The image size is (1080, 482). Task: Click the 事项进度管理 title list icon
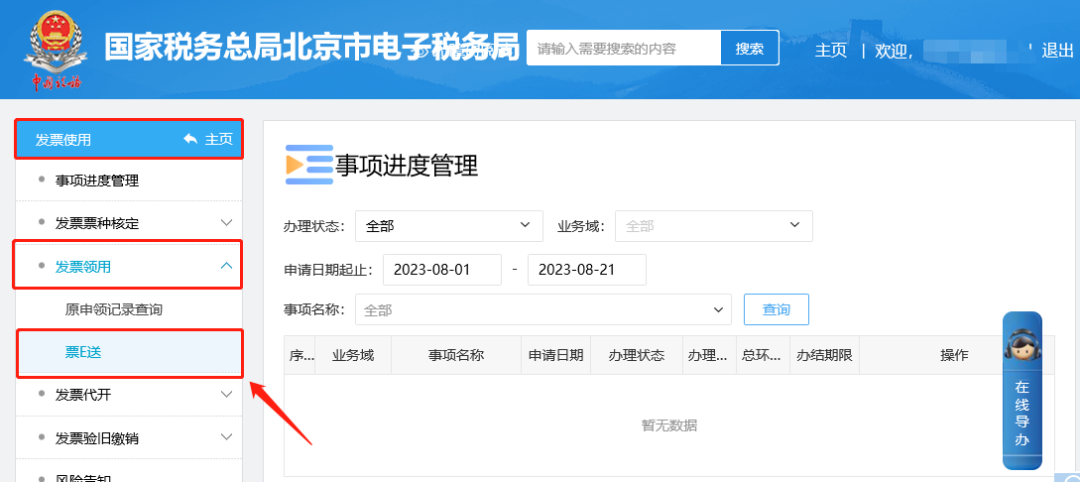click(308, 165)
